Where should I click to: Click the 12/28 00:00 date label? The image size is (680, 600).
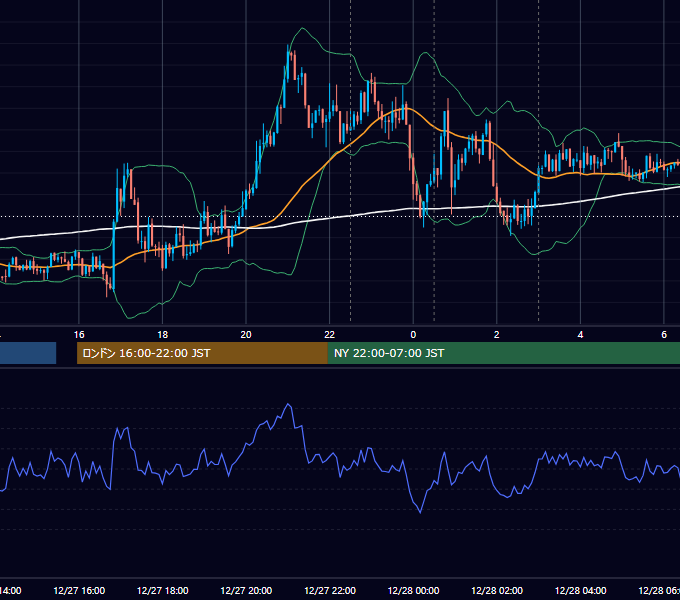coord(413,590)
